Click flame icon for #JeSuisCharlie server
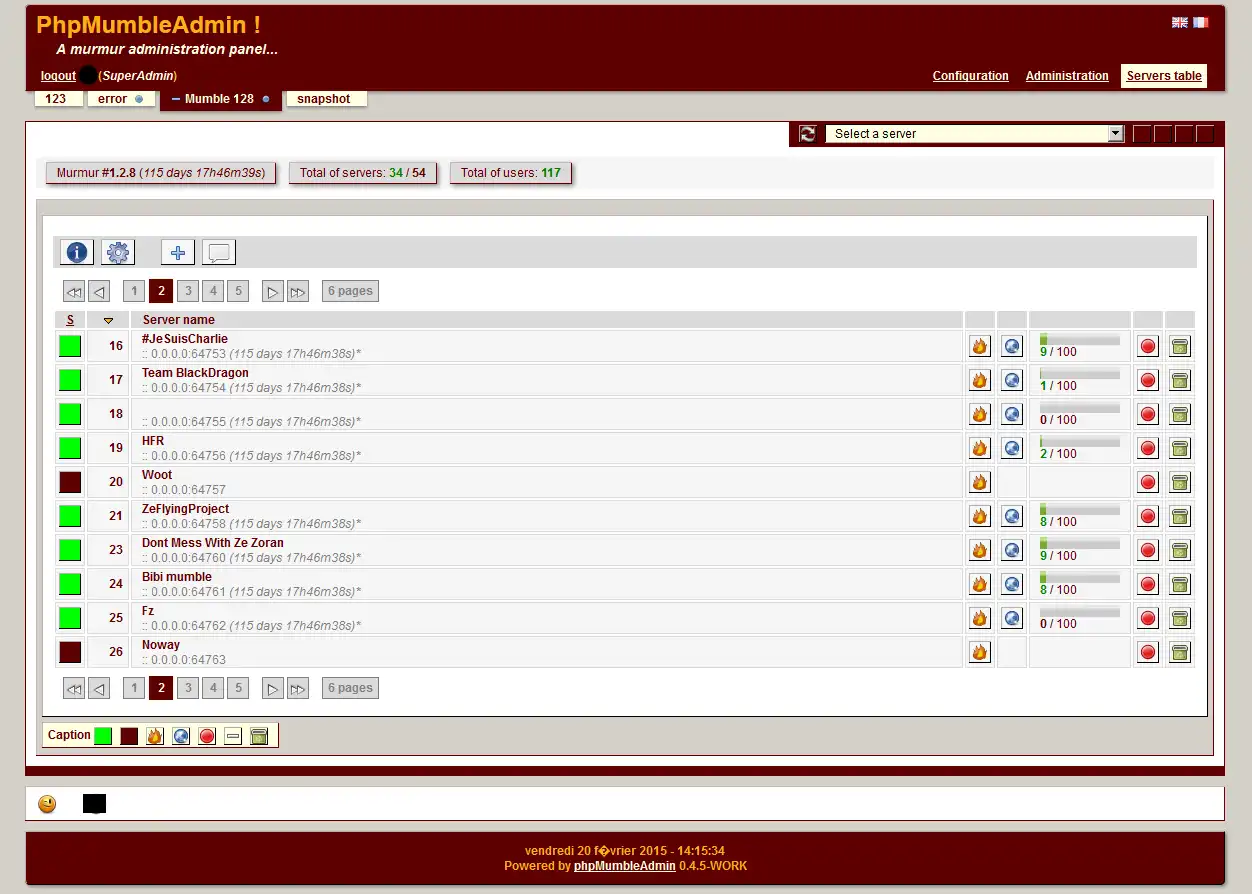The height and width of the screenshot is (894, 1252). click(980, 346)
